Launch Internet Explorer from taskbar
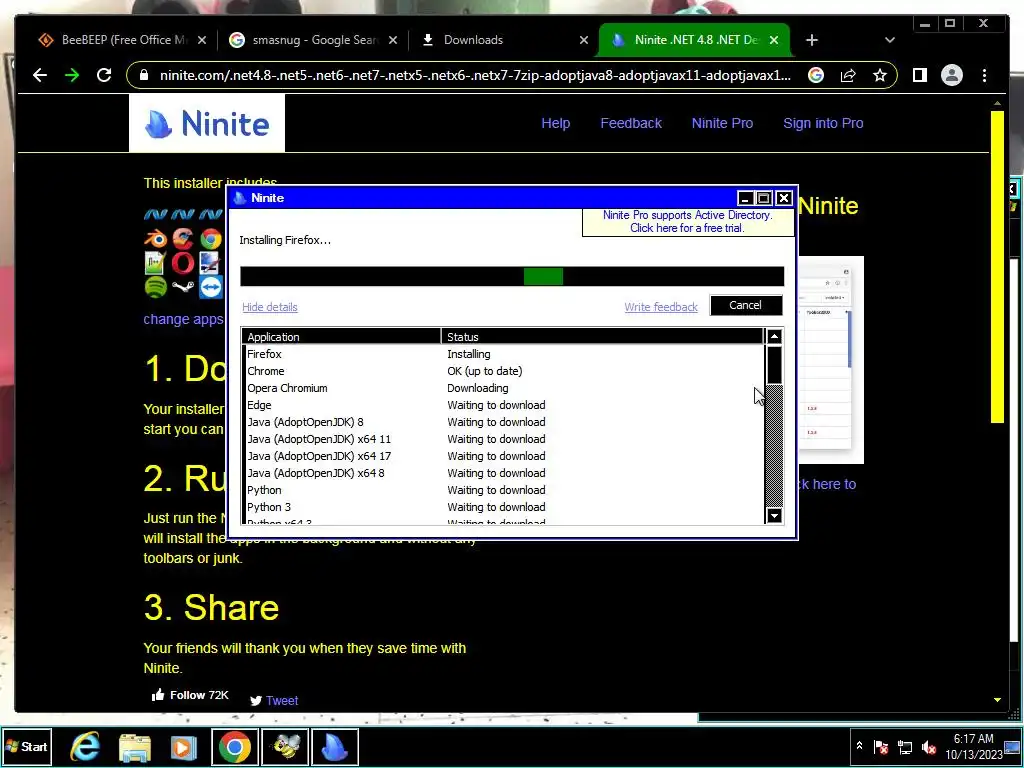1024x768 pixels. pyautogui.click(x=85, y=747)
